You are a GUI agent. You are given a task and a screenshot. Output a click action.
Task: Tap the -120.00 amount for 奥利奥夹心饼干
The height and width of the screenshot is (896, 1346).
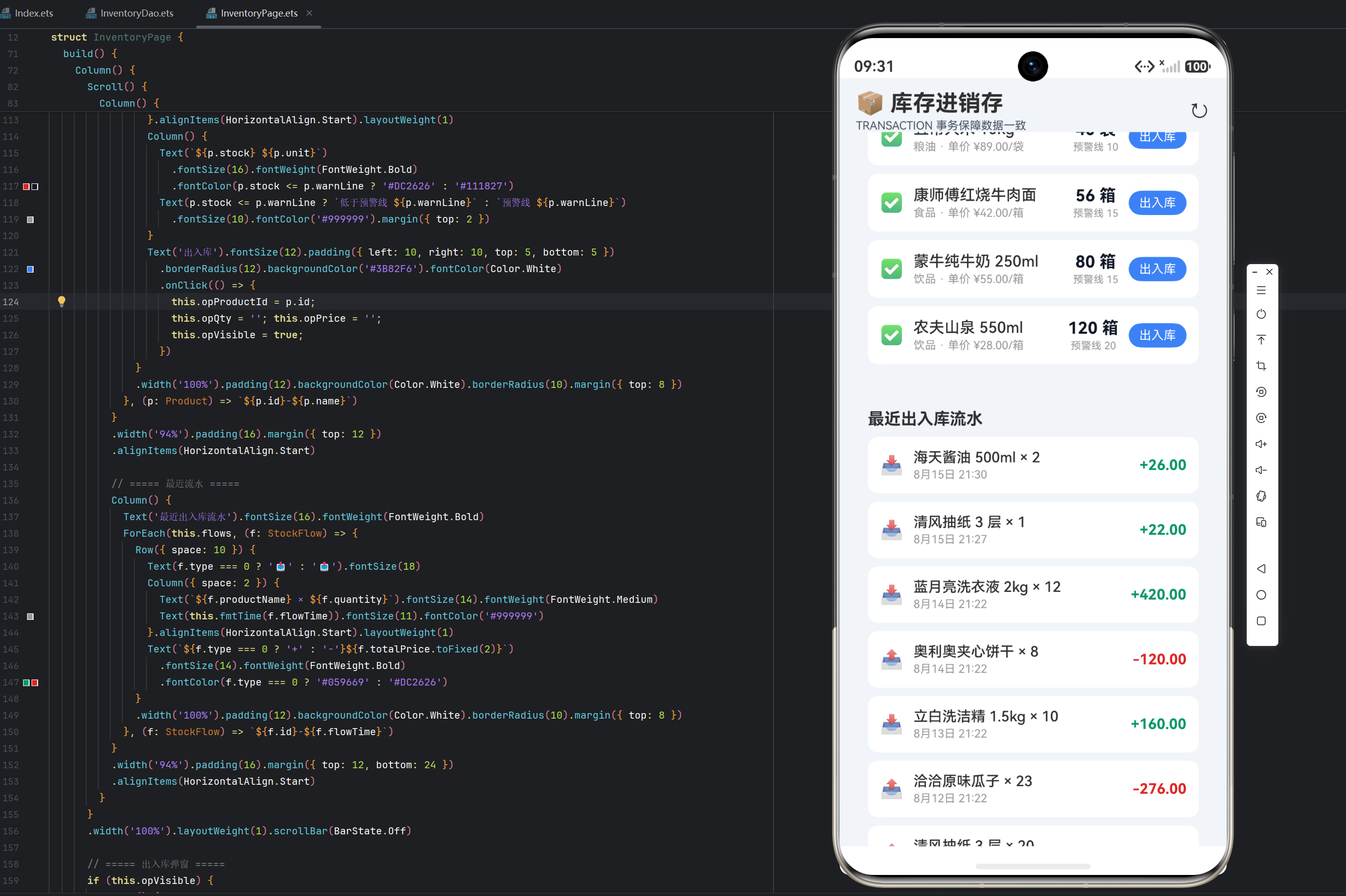tap(1159, 659)
